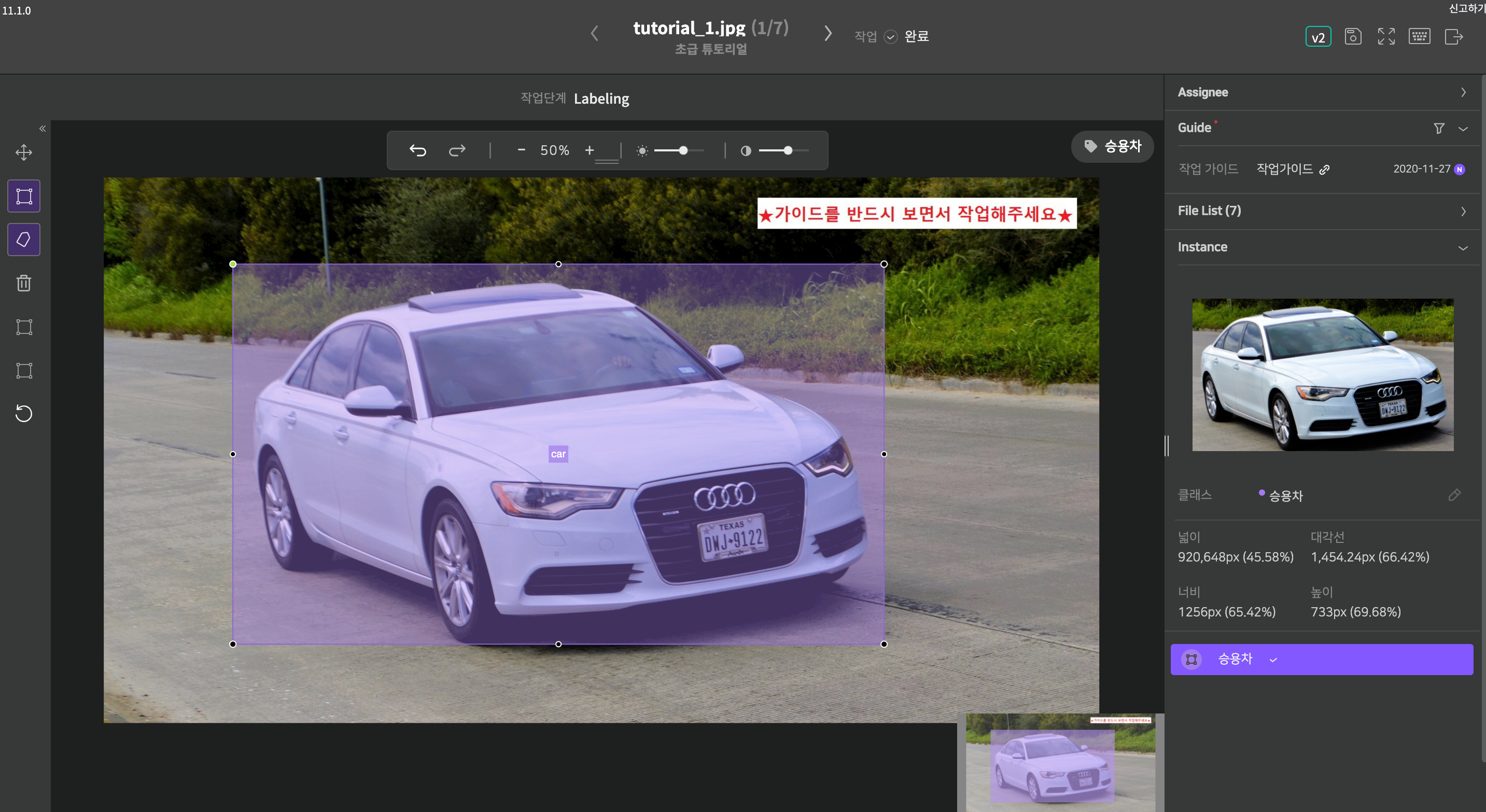Click the car label on bounding box
This screenshot has width=1486, height=812.
[558, 454]
